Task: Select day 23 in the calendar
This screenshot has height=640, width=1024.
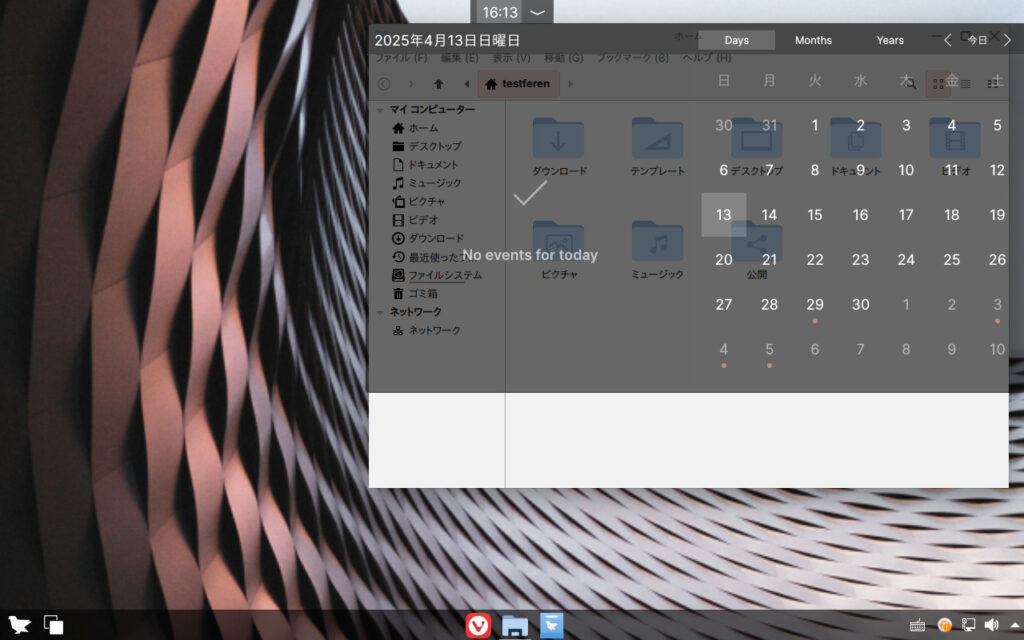Action: click(x=860, y=260)
